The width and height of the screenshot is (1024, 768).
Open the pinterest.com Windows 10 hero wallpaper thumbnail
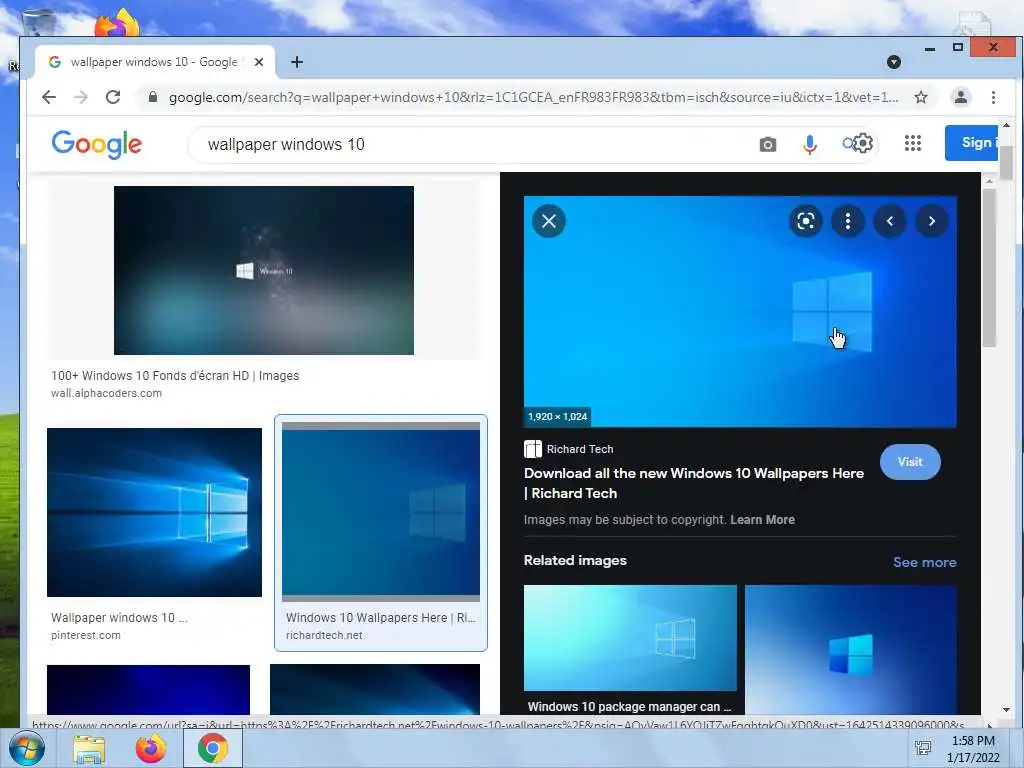click(154, 512)
